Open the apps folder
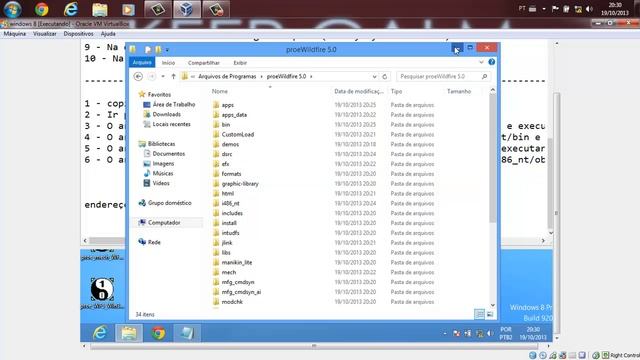This screenshot has width=640, height=360. coord(228,105)
